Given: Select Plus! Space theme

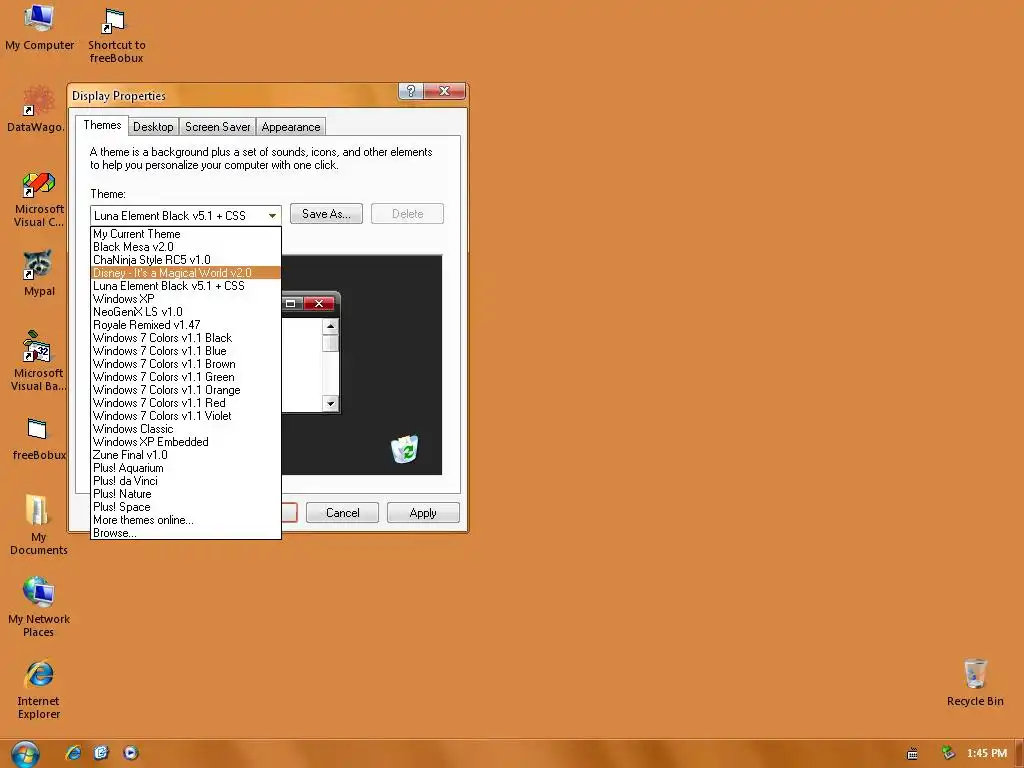Looking at the screenshot, I should click(185, 507).
